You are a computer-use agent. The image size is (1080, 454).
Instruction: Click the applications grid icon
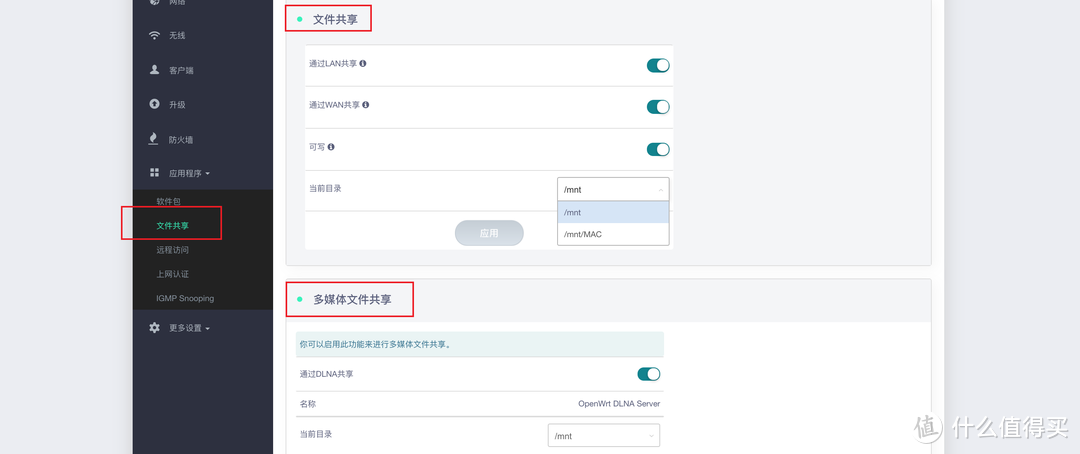click(154, 173)
